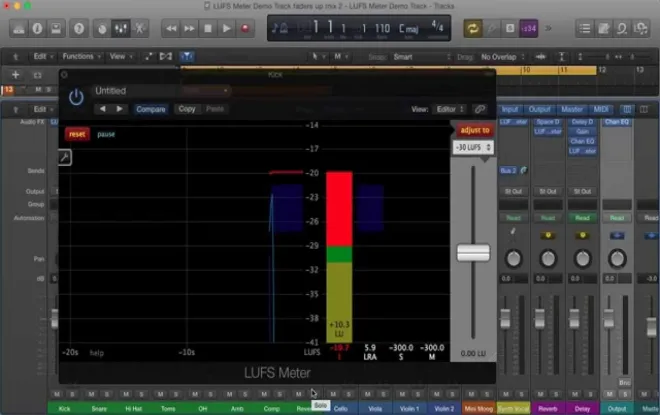Open the Untitled preset dropdown
This screenshot has height=415, width=660.
tap(134, 91)
